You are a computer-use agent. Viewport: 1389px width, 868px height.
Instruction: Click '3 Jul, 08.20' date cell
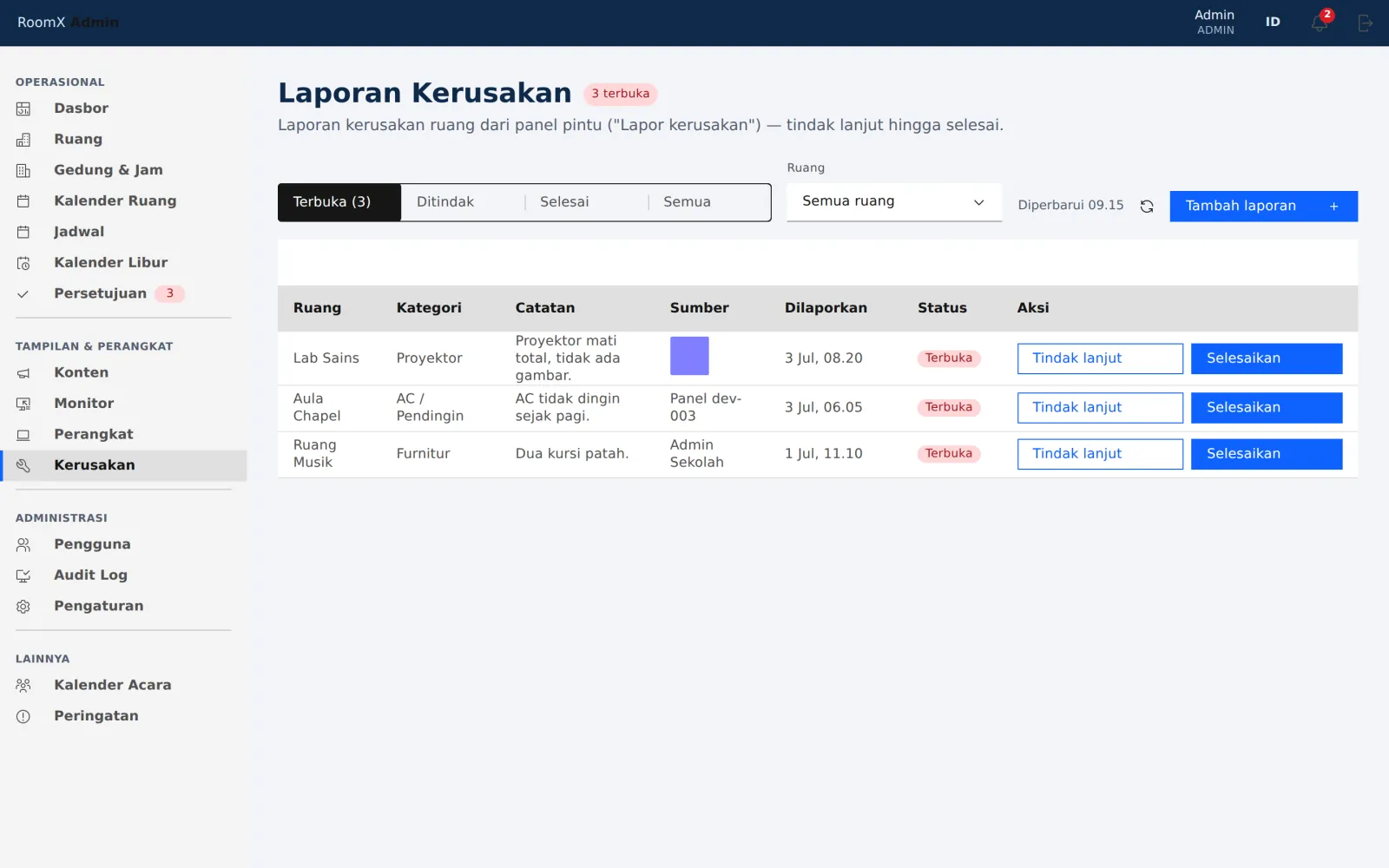click(824, 358)
